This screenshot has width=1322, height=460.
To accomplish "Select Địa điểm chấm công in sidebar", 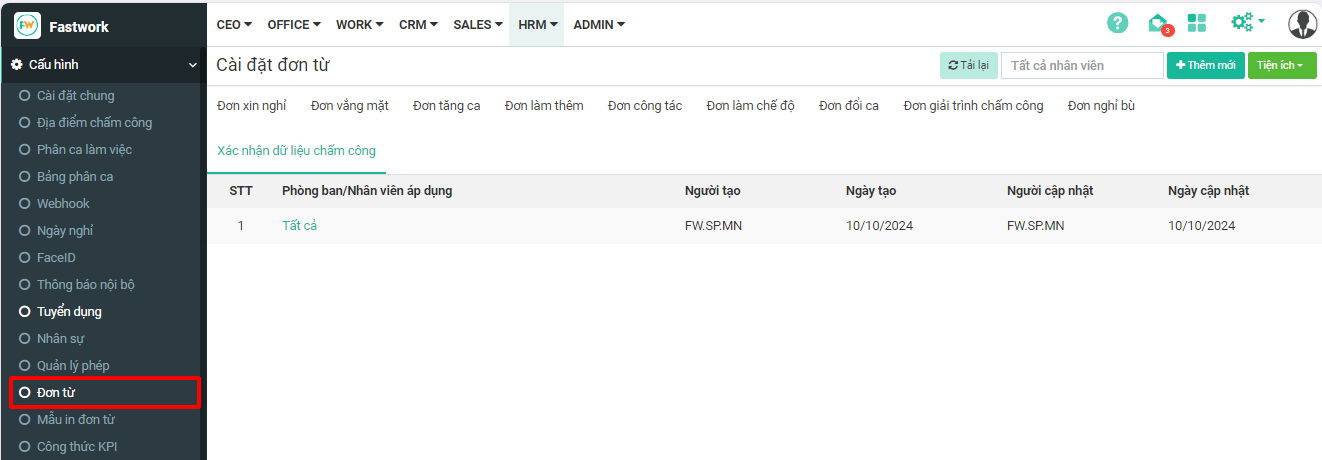I will tap(94, 123).
